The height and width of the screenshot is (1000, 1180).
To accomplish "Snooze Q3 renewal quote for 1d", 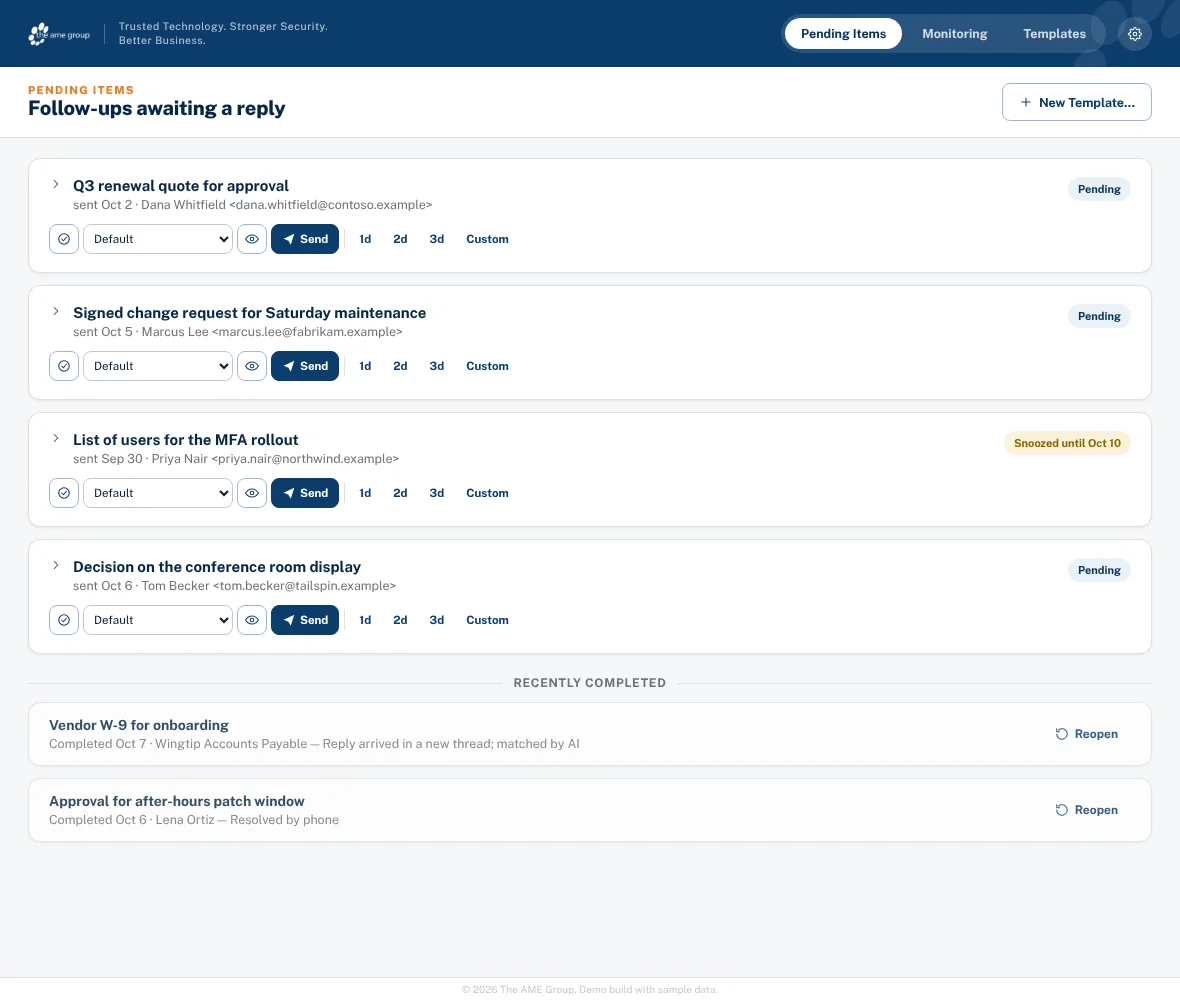I will (365, 239).
